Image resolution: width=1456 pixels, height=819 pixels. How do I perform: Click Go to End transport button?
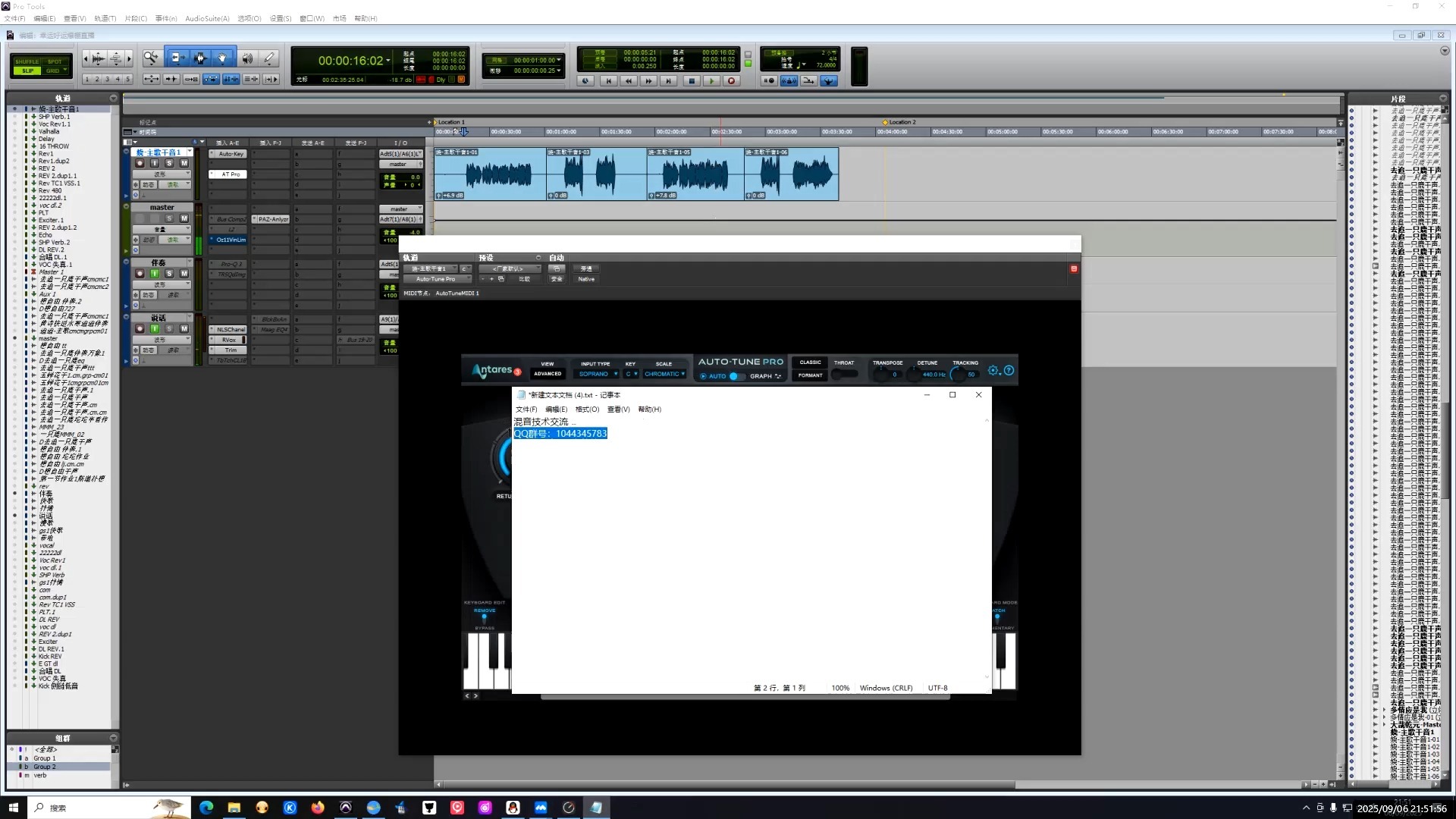pos(669,81)
